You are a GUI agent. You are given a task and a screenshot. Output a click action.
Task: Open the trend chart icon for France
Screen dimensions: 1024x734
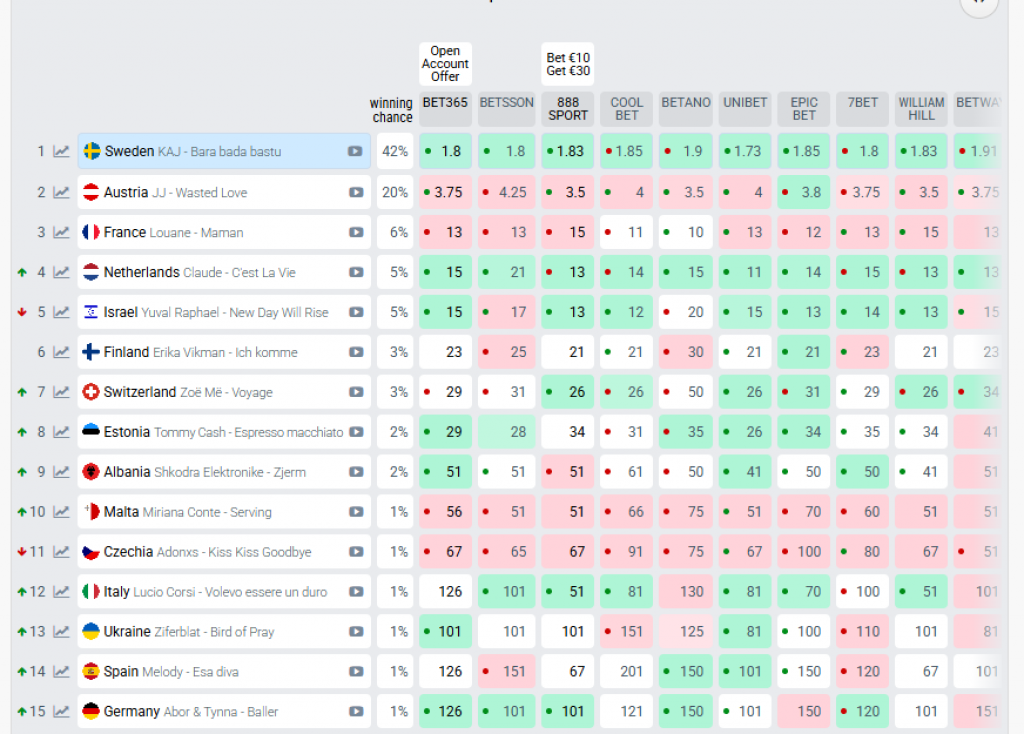pyautogui.click(x=62, y=232)
